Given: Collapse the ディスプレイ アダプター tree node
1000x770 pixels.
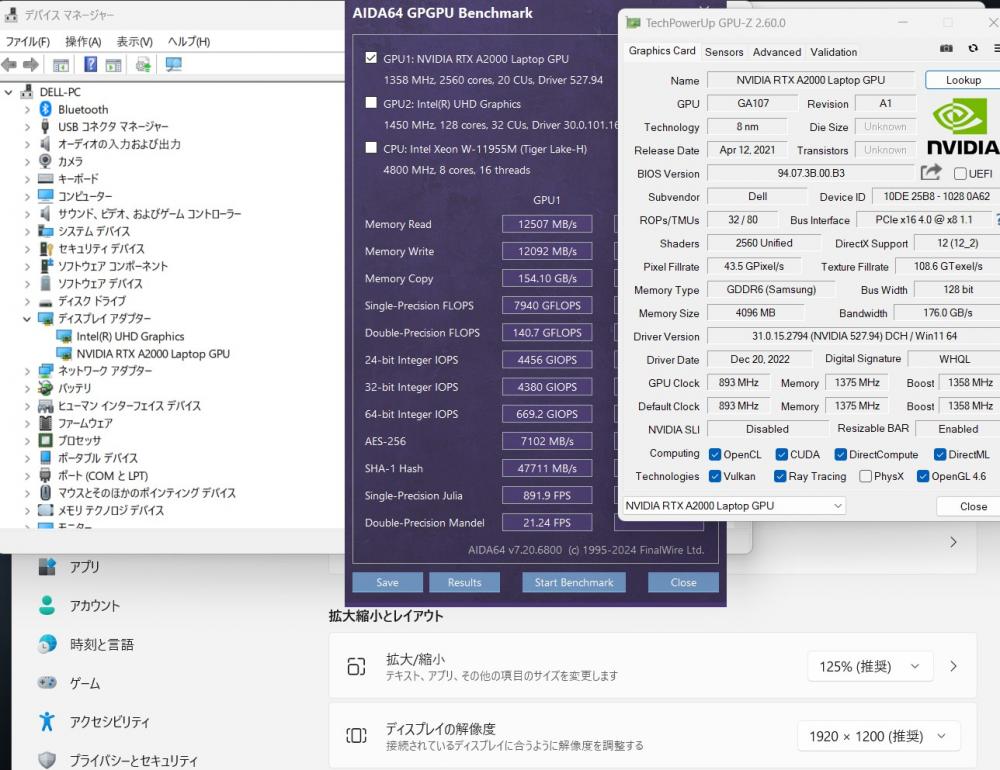Looking at the screenshot, I should 27,318.
